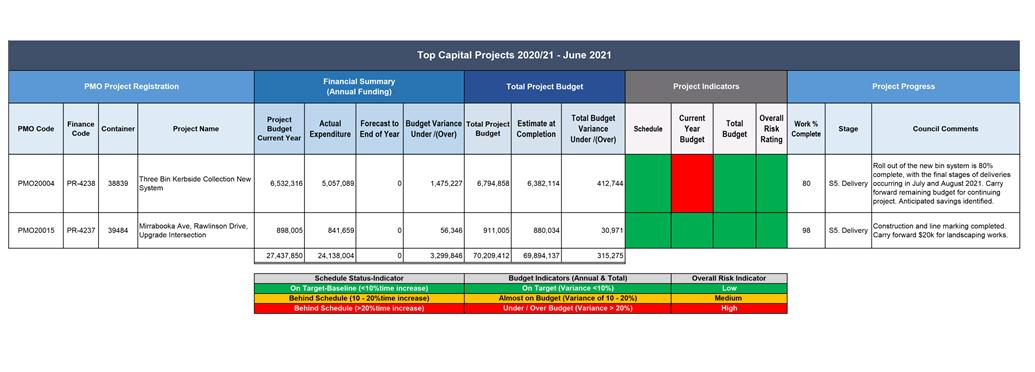Select the Actual Expenditure value 5,057,089
1035x372 pixels.
(x=330, y=183)
